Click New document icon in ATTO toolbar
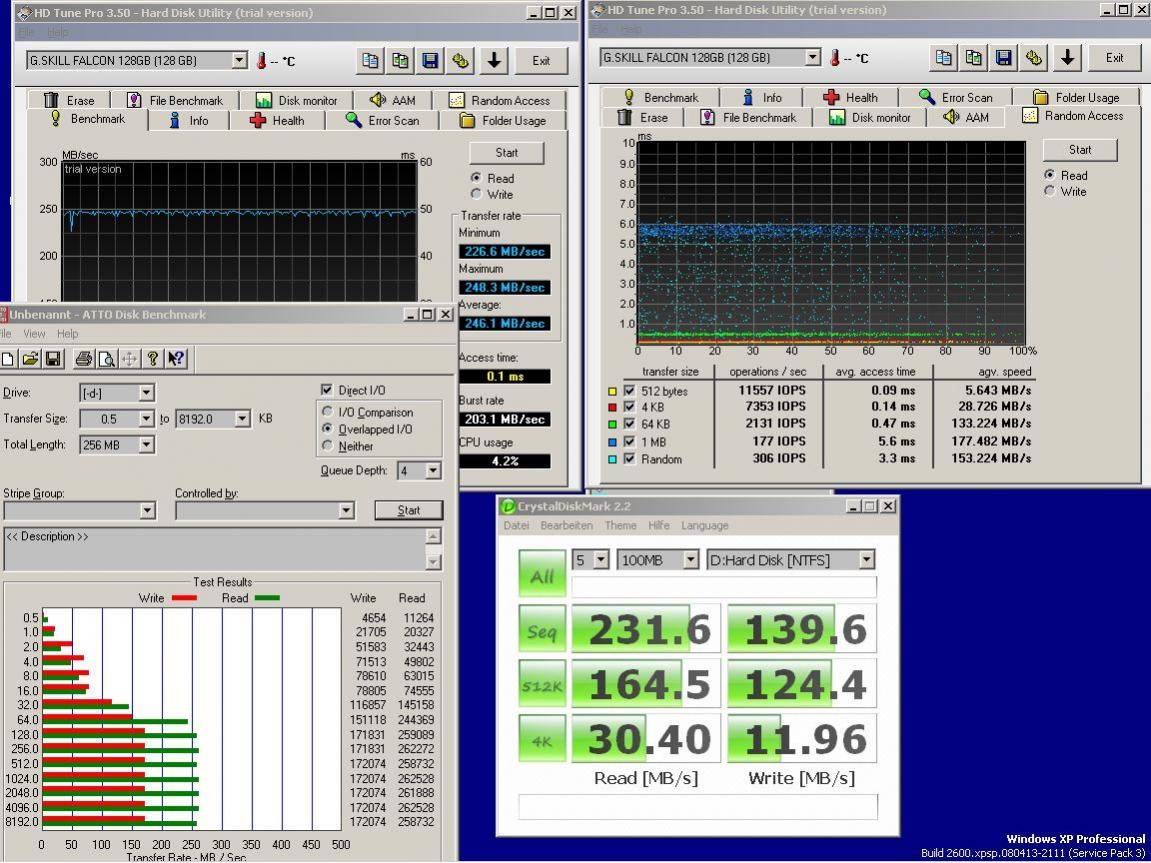Image resolution: width=1151 pixels, height=863 pixels. [8, 359]
